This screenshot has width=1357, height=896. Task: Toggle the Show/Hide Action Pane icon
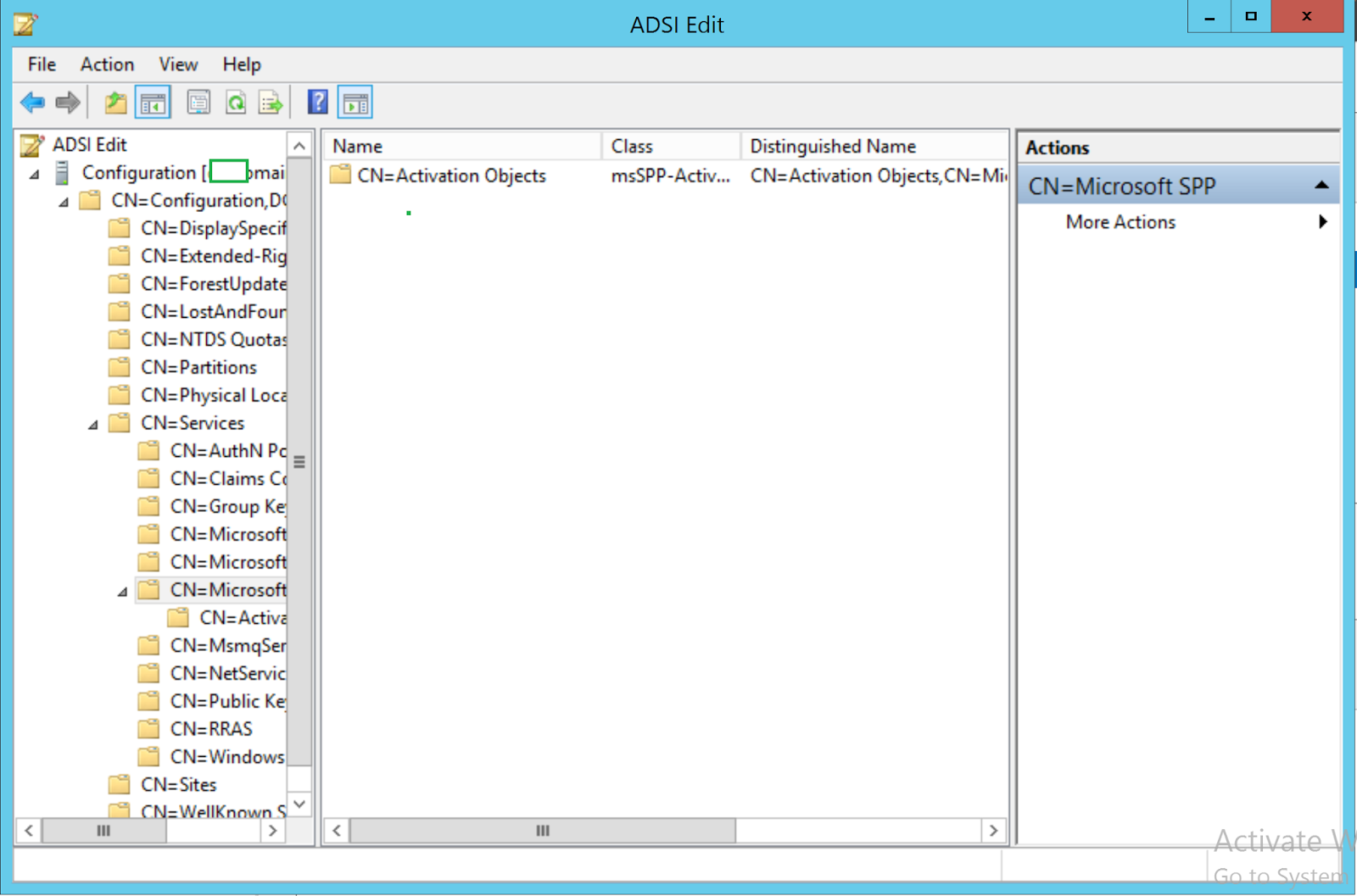coord(355,102)
